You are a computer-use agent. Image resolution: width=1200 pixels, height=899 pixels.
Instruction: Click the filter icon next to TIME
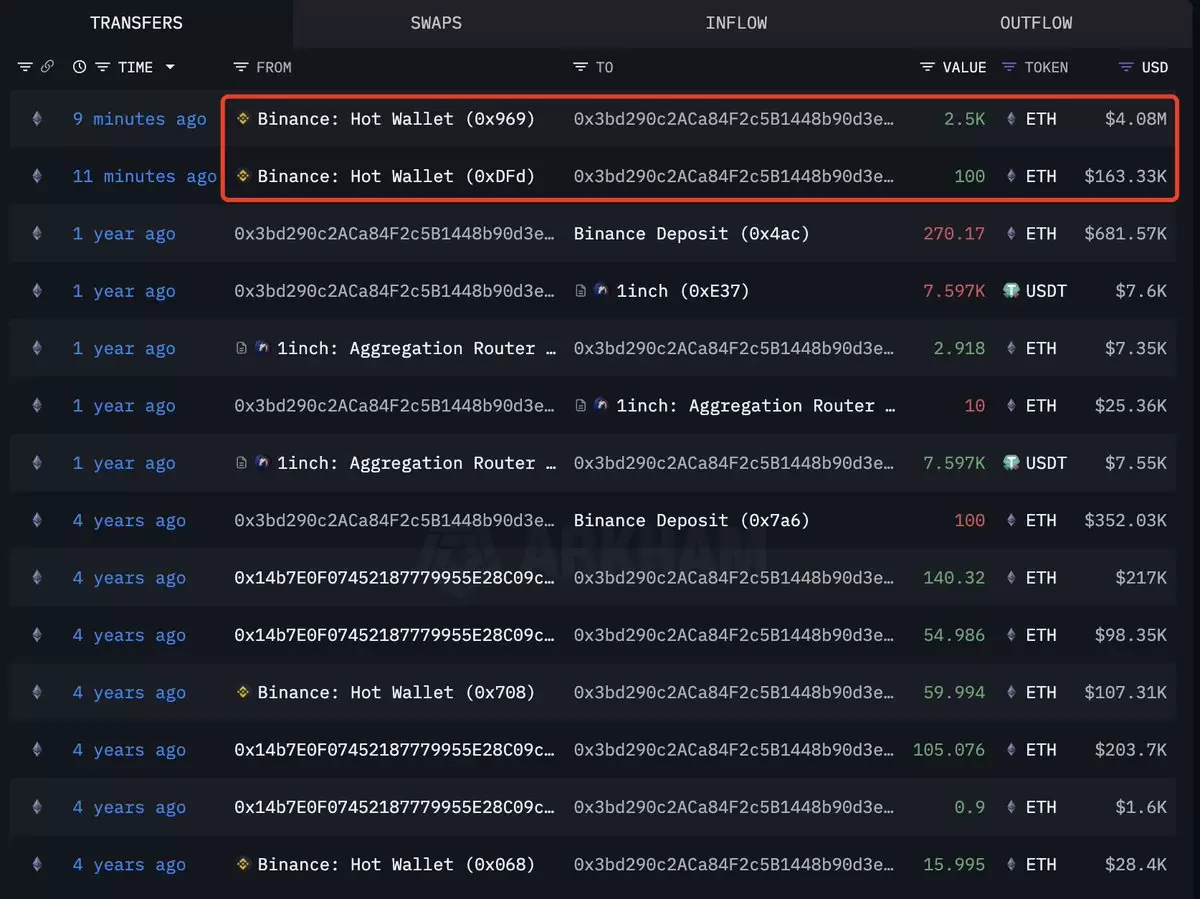point(102,67)
